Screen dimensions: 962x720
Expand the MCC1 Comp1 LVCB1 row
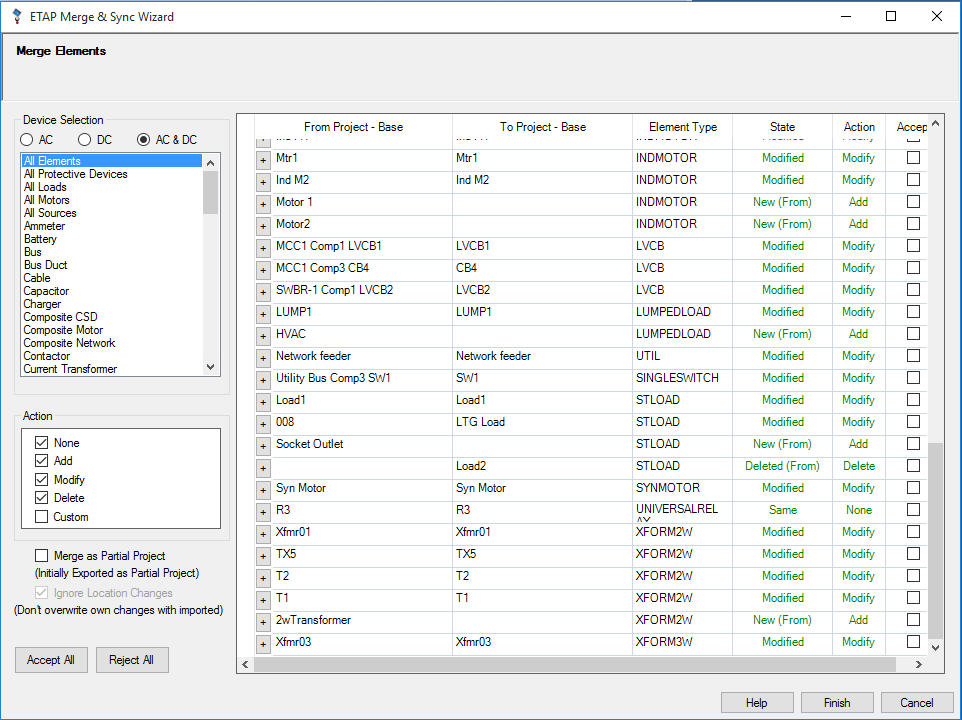[x=263, y=248]
